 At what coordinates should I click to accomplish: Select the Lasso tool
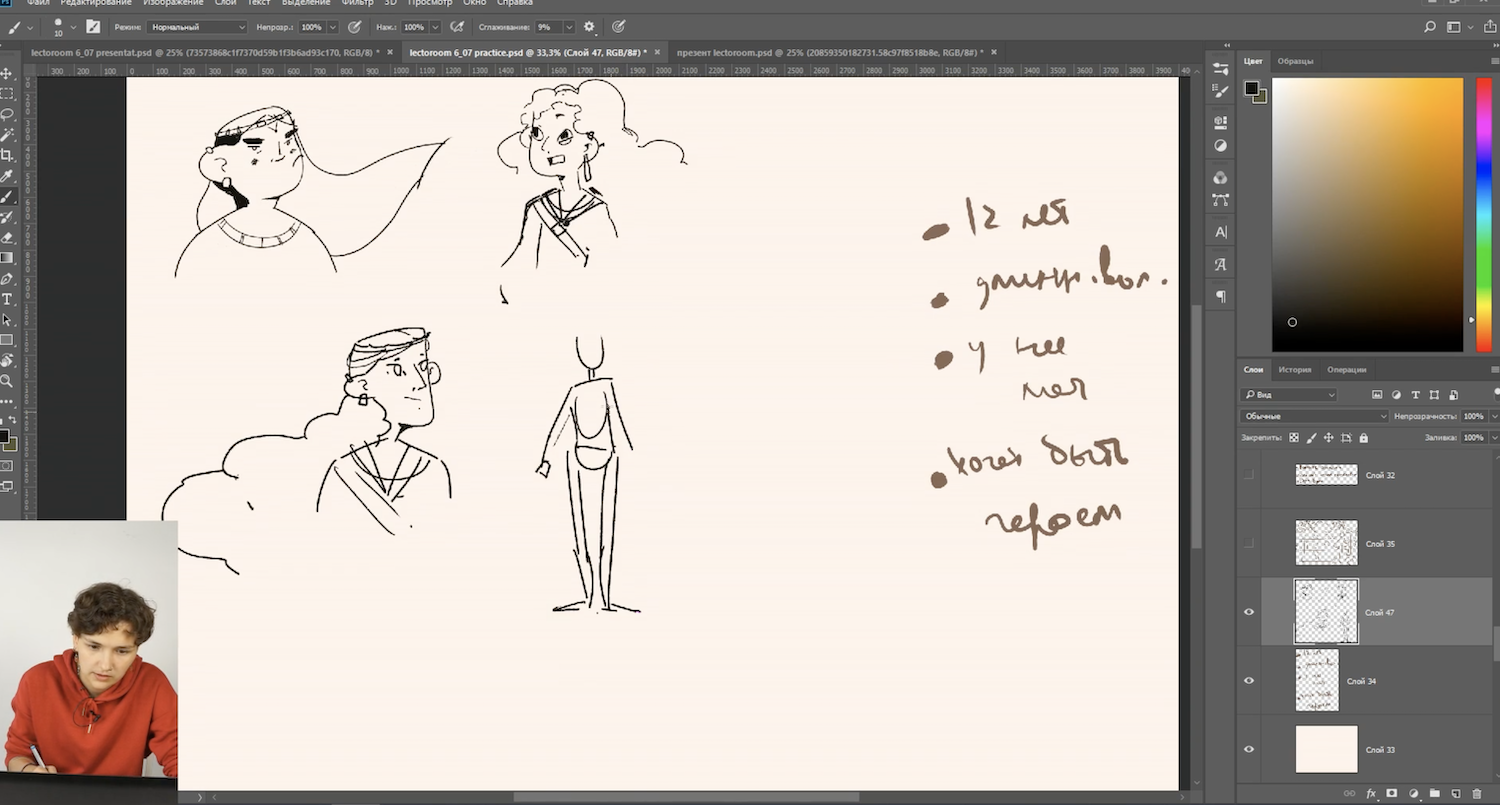pyautogui.click(x=7, y=114)
